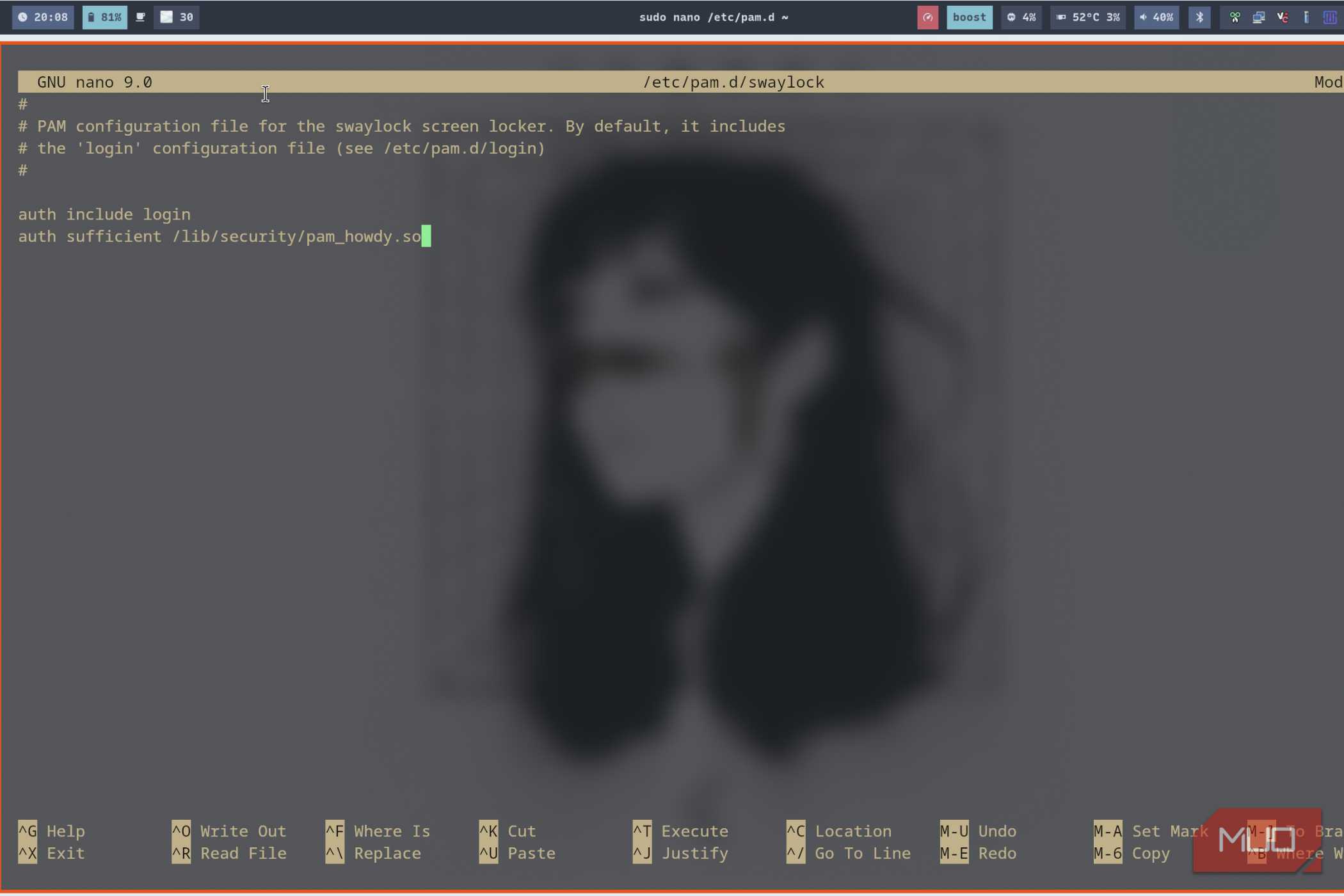
Task: Click the ^J Justify shortcut
Action: 680,854
